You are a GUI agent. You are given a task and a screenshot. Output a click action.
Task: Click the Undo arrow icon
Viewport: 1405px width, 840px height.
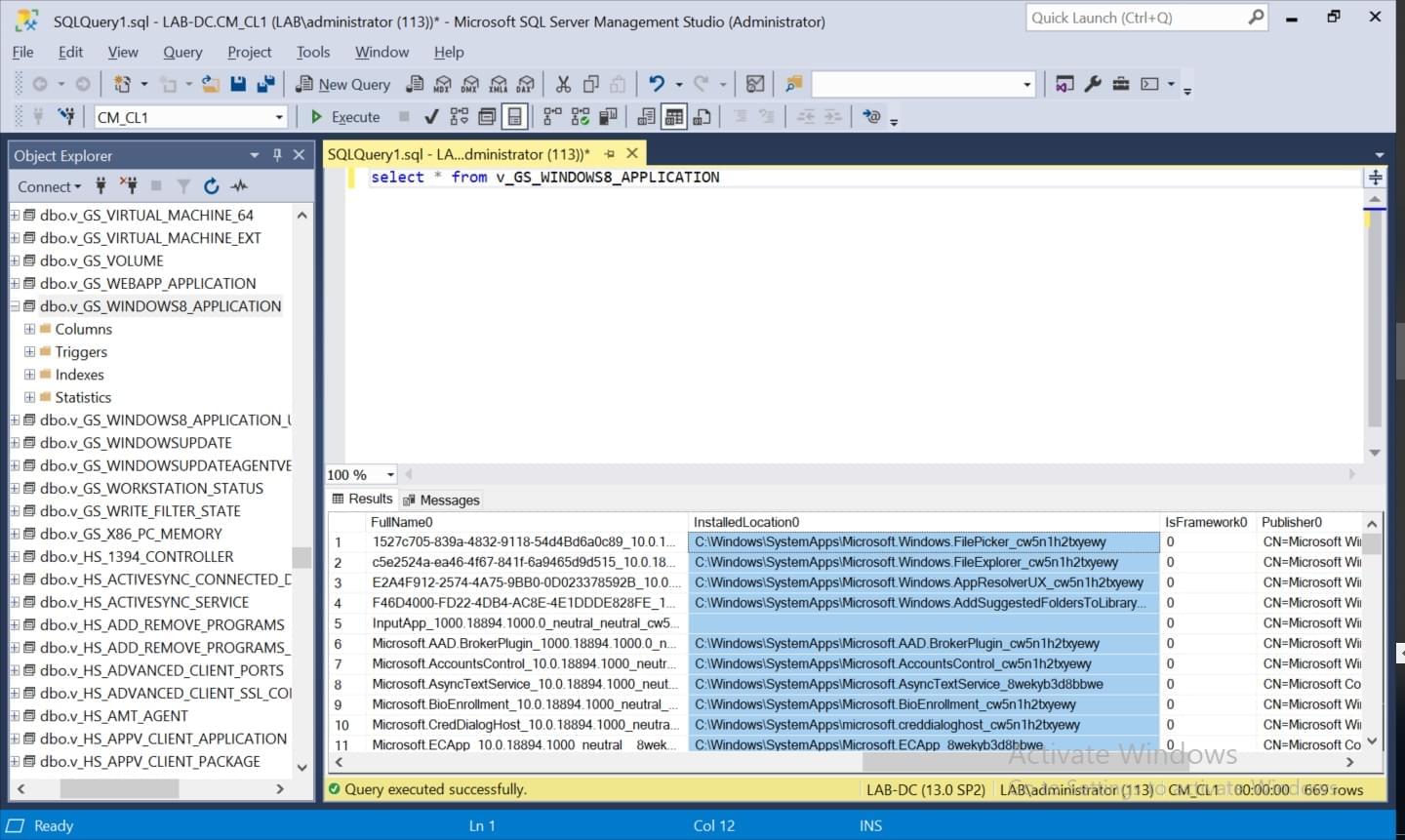pos(657,85)
